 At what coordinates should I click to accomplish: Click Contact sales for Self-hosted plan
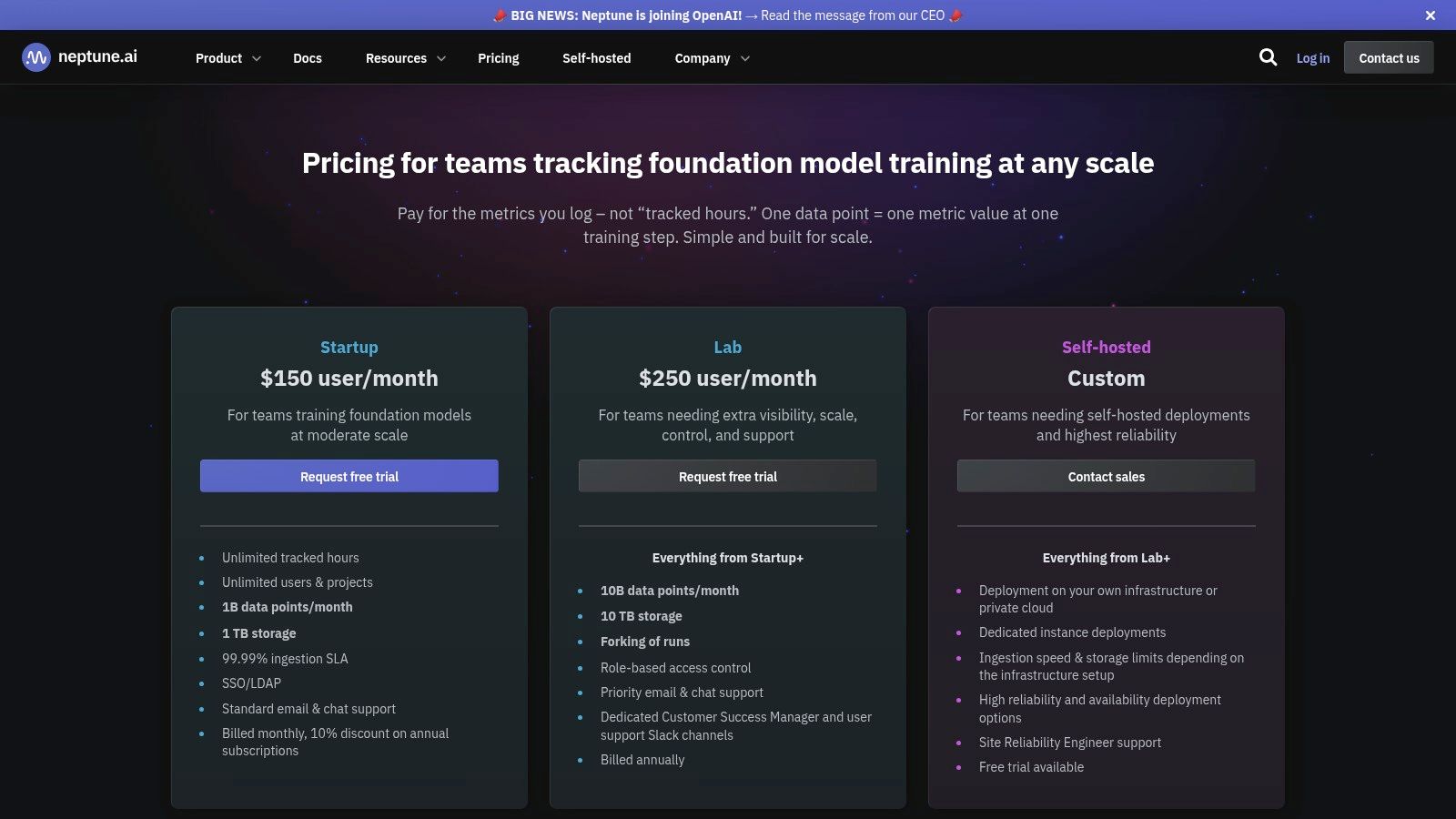point(1106,476)
